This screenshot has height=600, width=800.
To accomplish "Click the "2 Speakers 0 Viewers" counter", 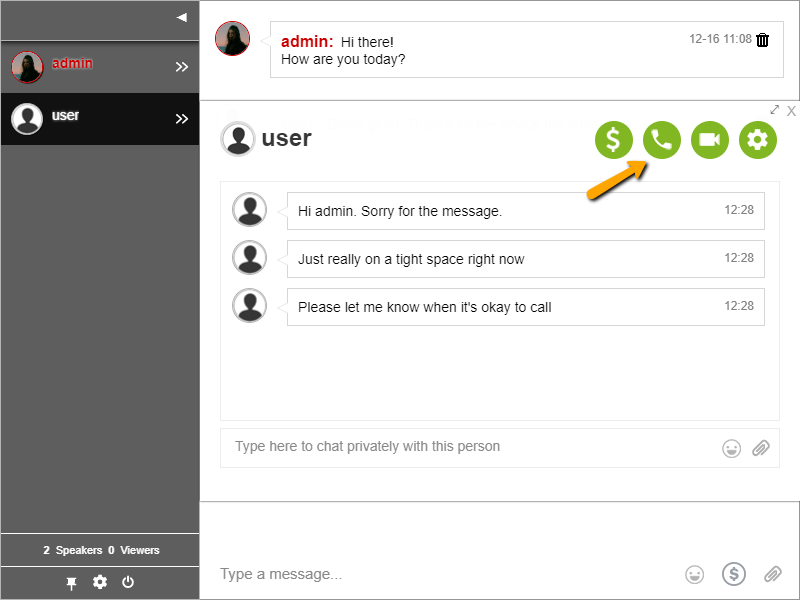I will (99, 550).
